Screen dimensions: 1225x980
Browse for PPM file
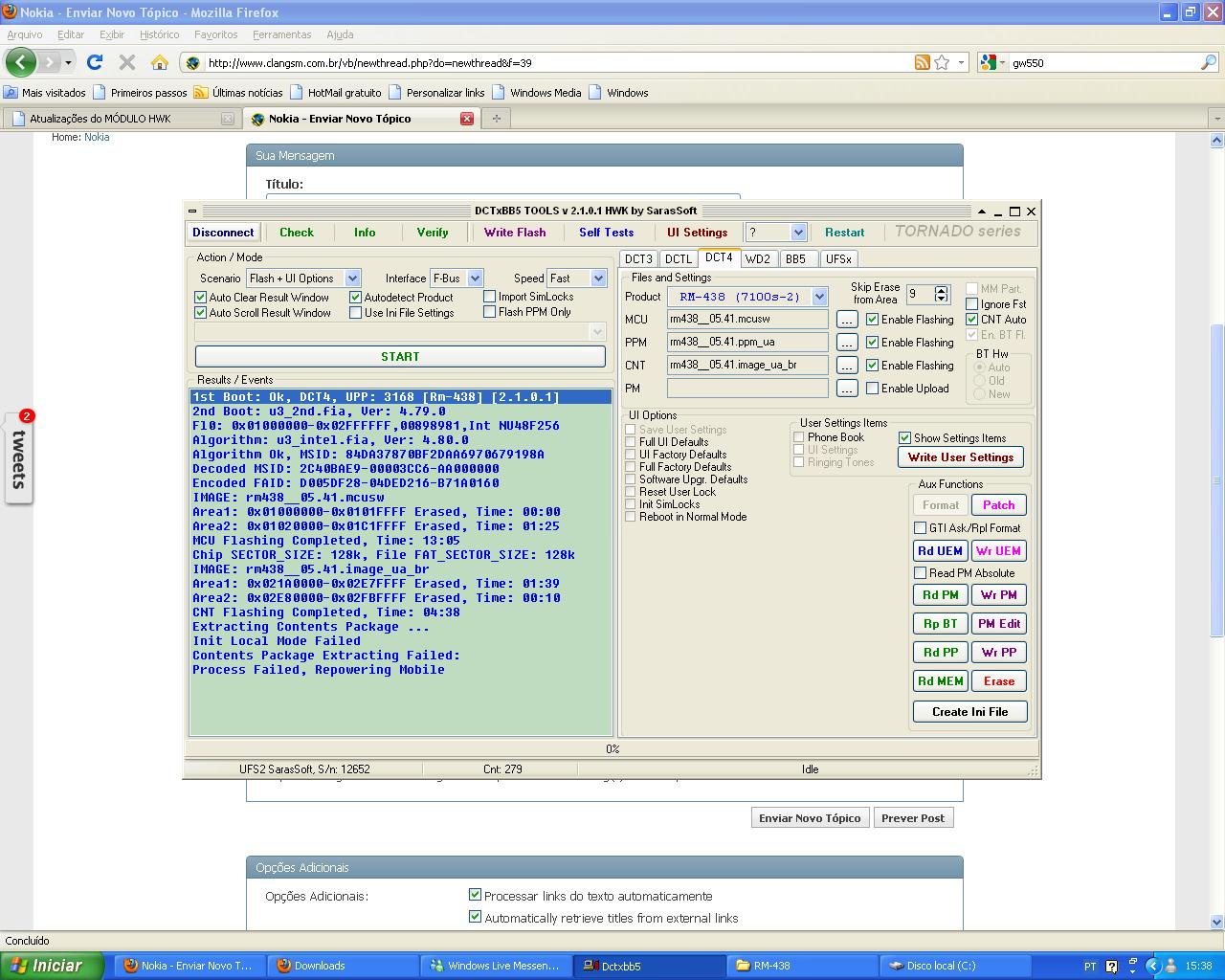[847, 343]
